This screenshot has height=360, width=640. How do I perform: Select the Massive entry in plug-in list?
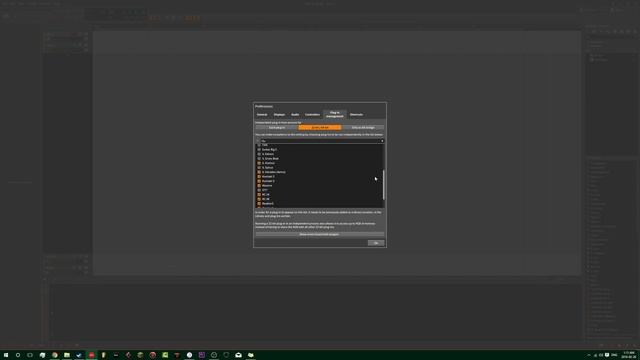[x=267, y=186]
